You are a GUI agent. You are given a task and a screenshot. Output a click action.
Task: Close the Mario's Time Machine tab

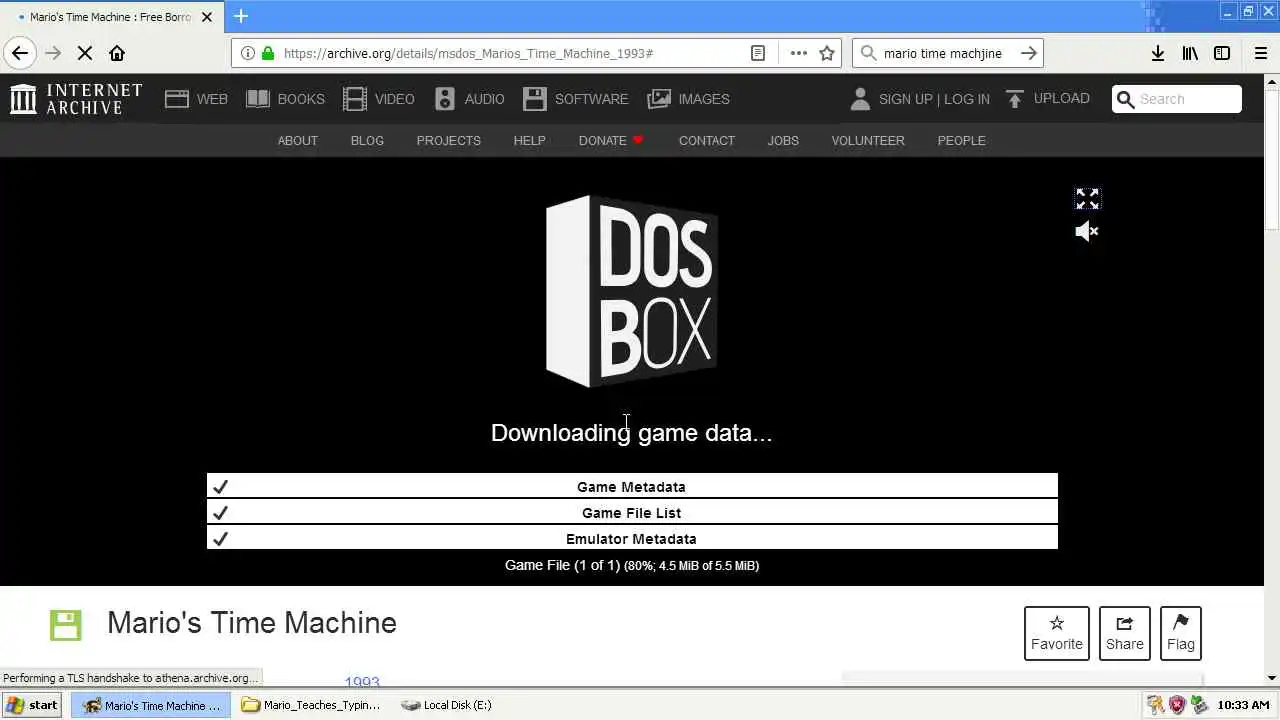pos(207,17)
